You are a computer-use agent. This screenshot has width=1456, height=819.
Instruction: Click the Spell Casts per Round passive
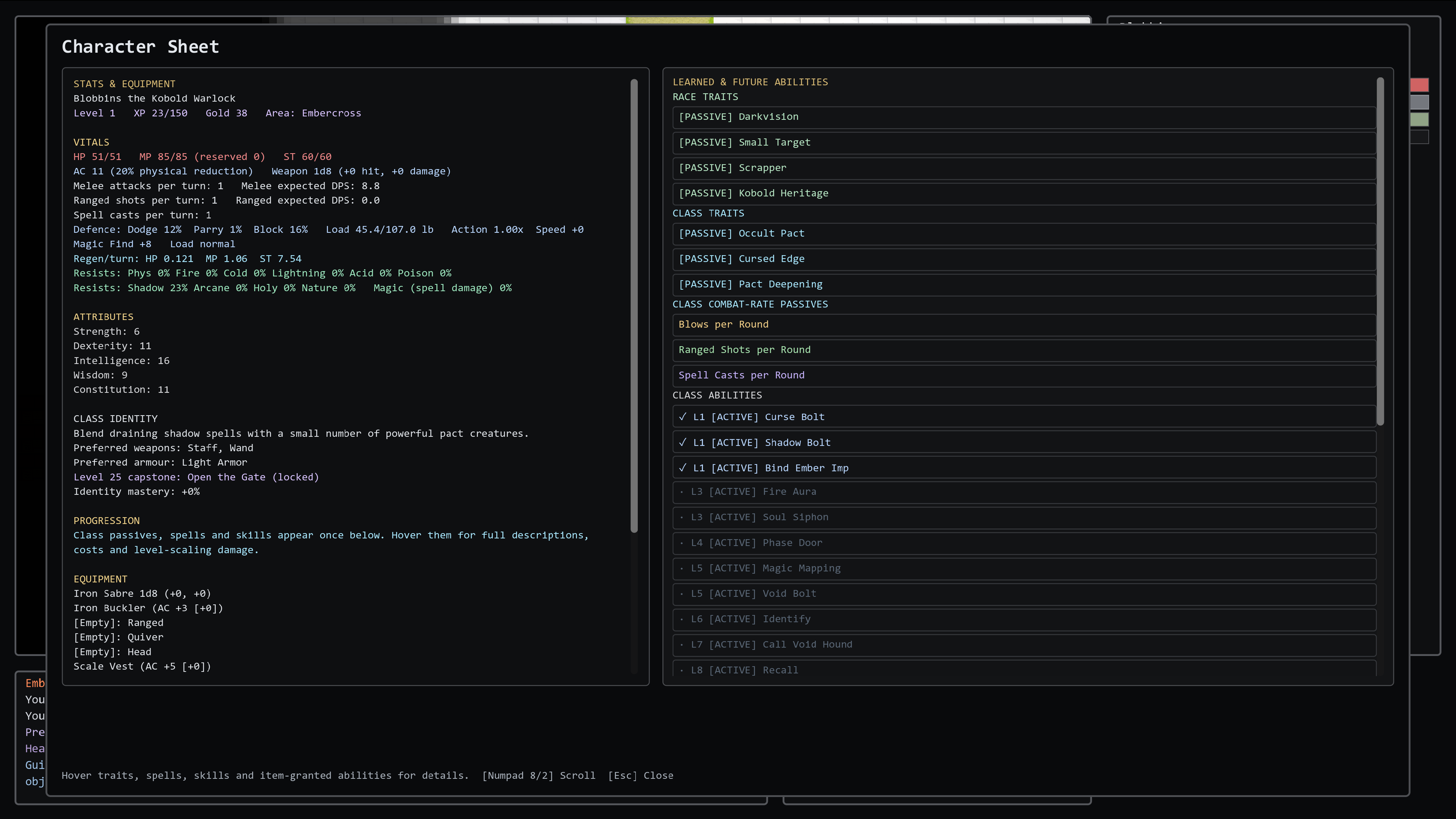(1024, 375)
